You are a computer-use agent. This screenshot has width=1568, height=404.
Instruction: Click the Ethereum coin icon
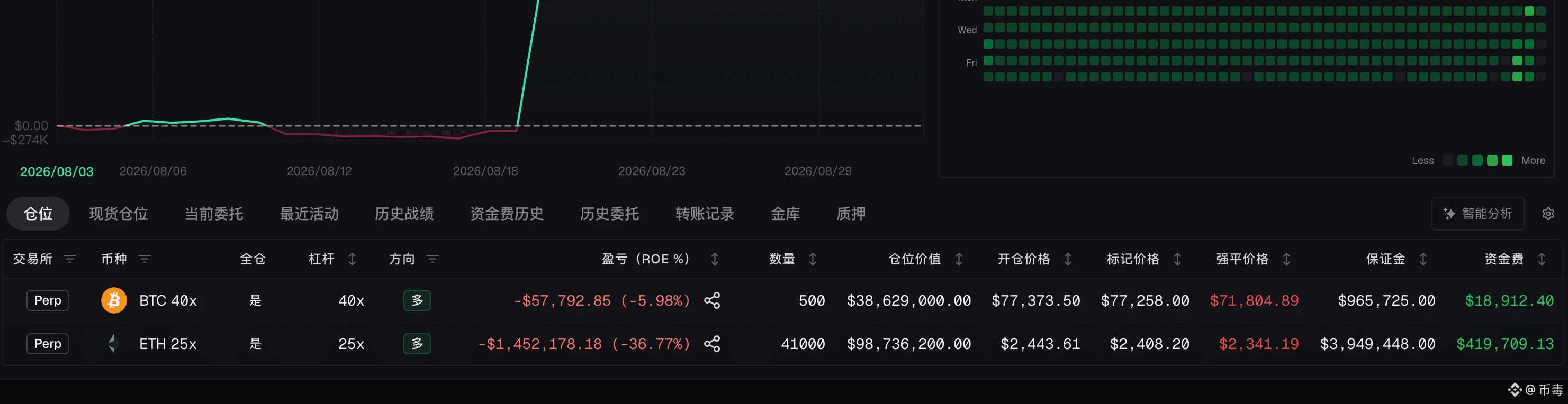tap(114, 344)
